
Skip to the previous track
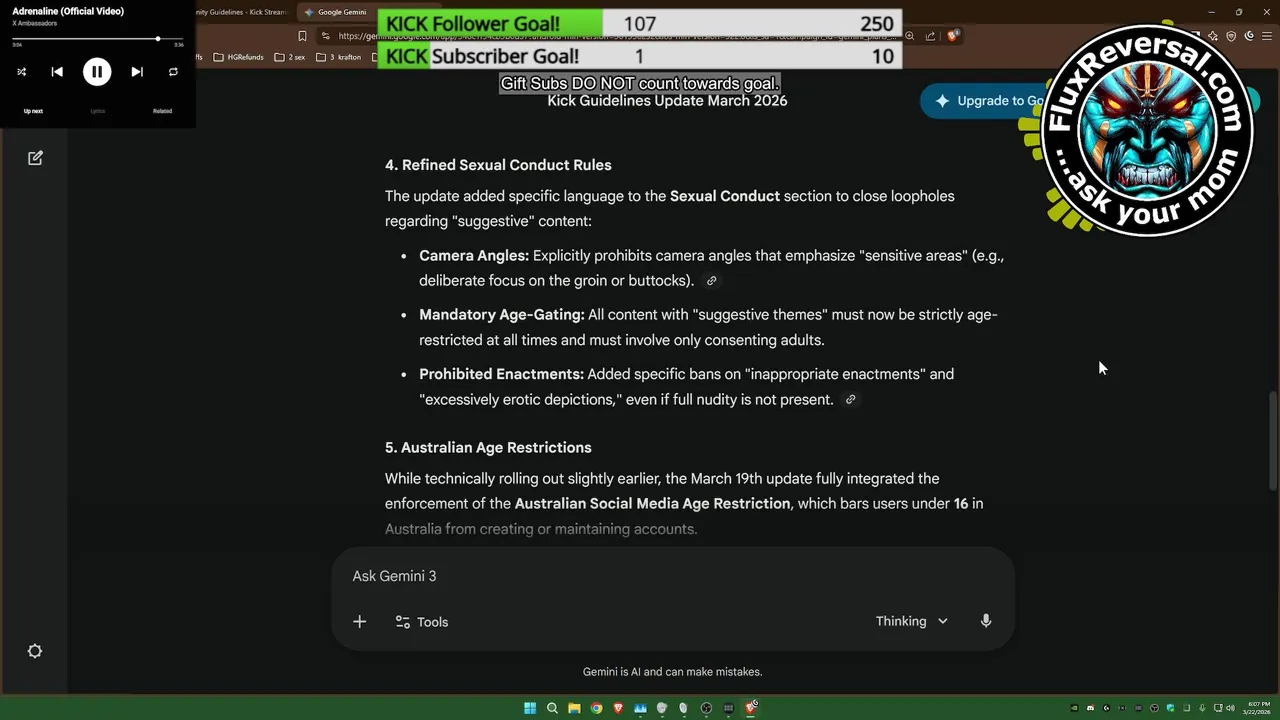point(57,71)
